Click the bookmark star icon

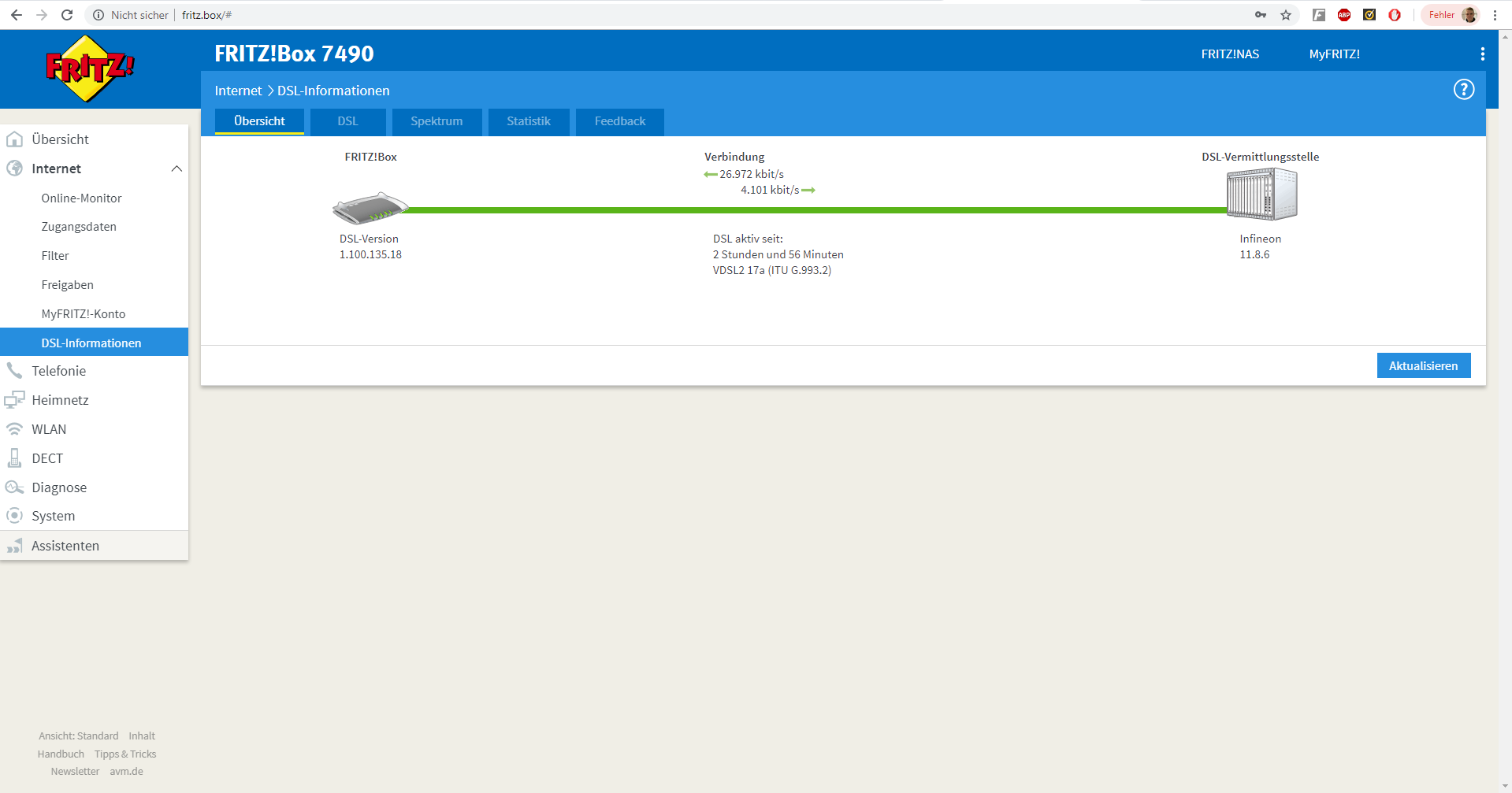click(x=1286, y=15)
